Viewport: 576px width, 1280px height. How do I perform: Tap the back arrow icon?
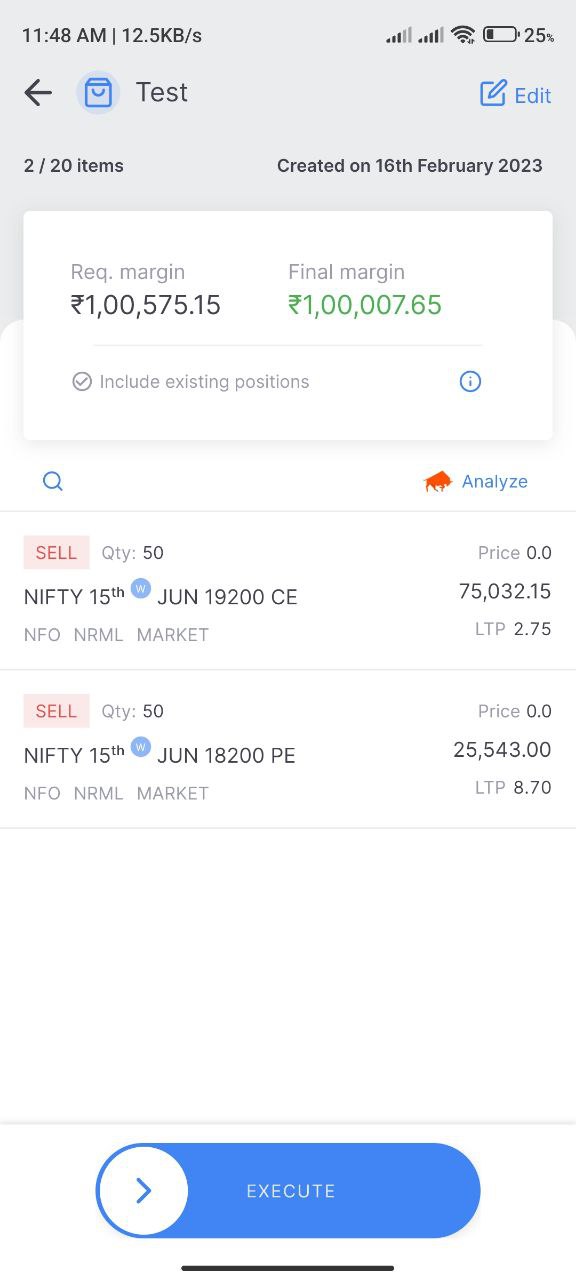(x=38, y=93)
